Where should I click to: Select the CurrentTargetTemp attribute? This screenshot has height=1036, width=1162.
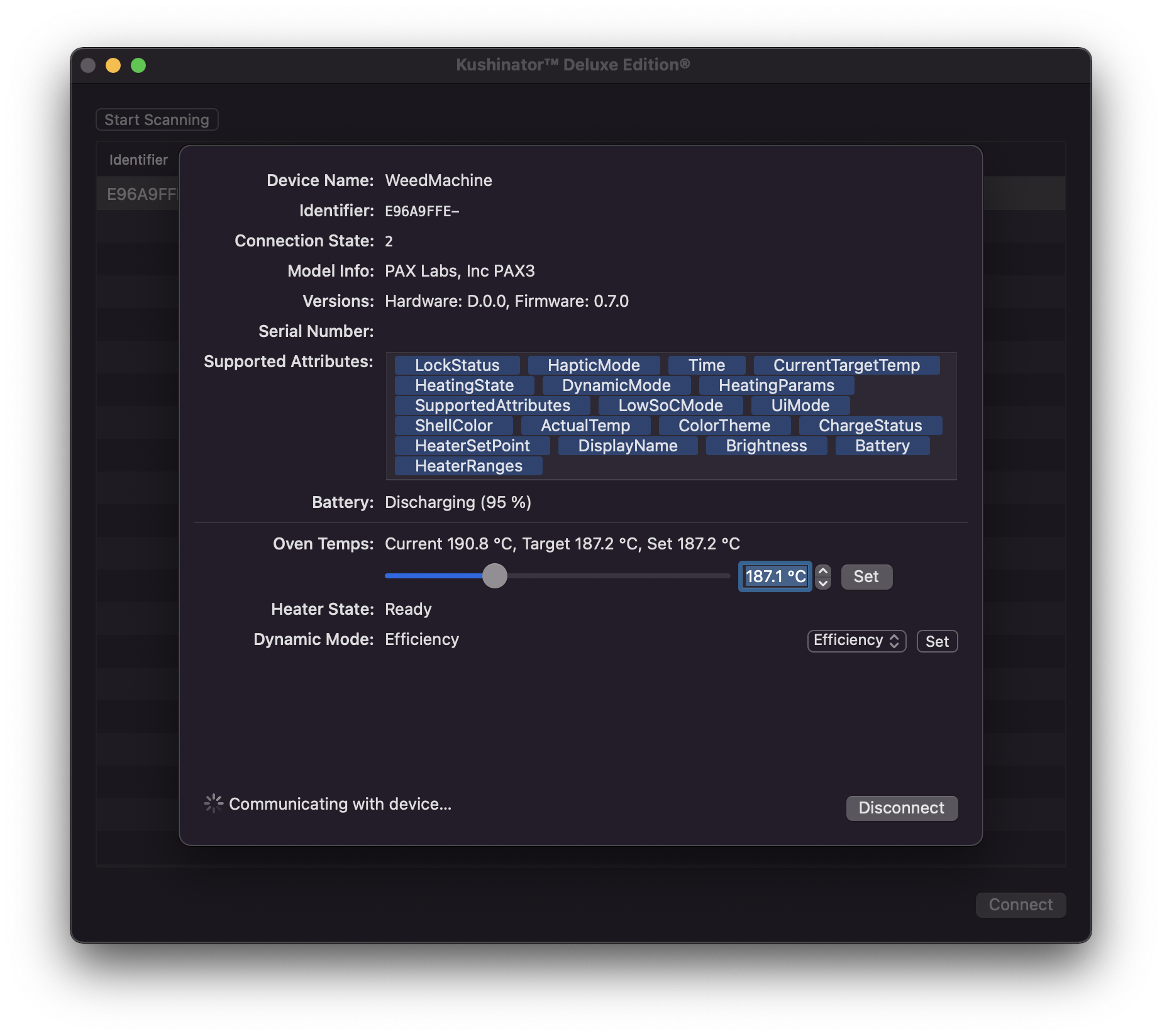tap(846, 365)
